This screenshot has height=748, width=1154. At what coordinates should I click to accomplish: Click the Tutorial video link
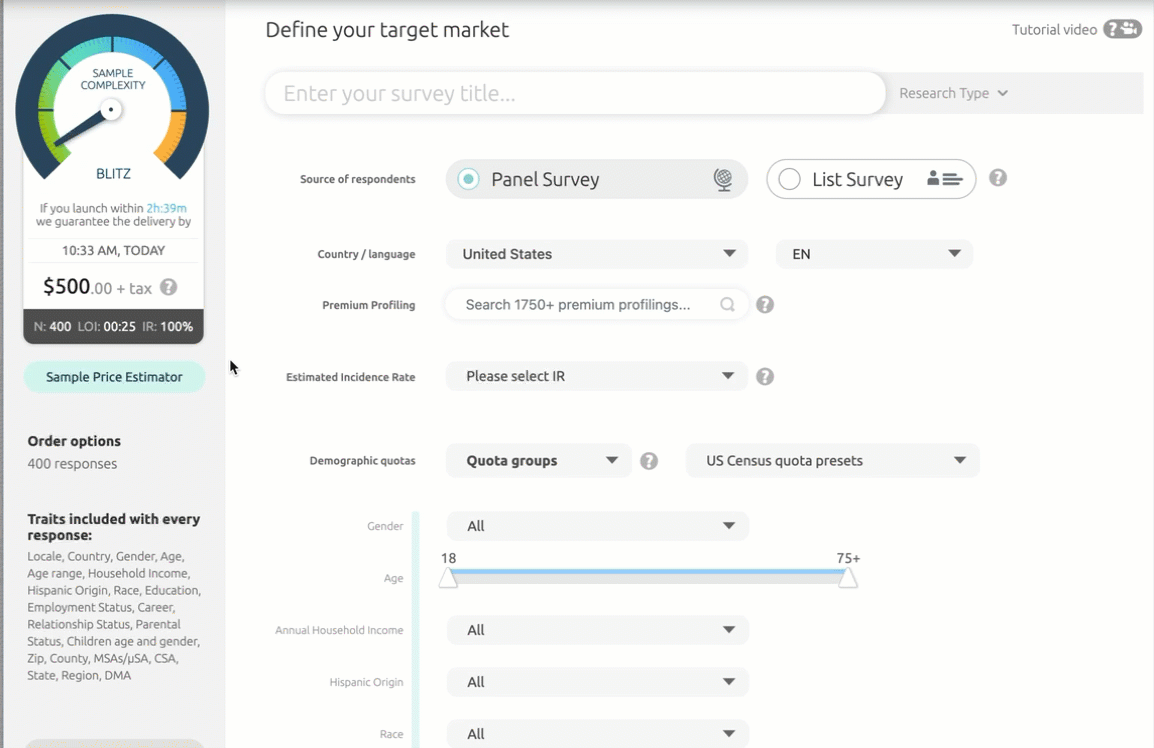click(1054, 30)
